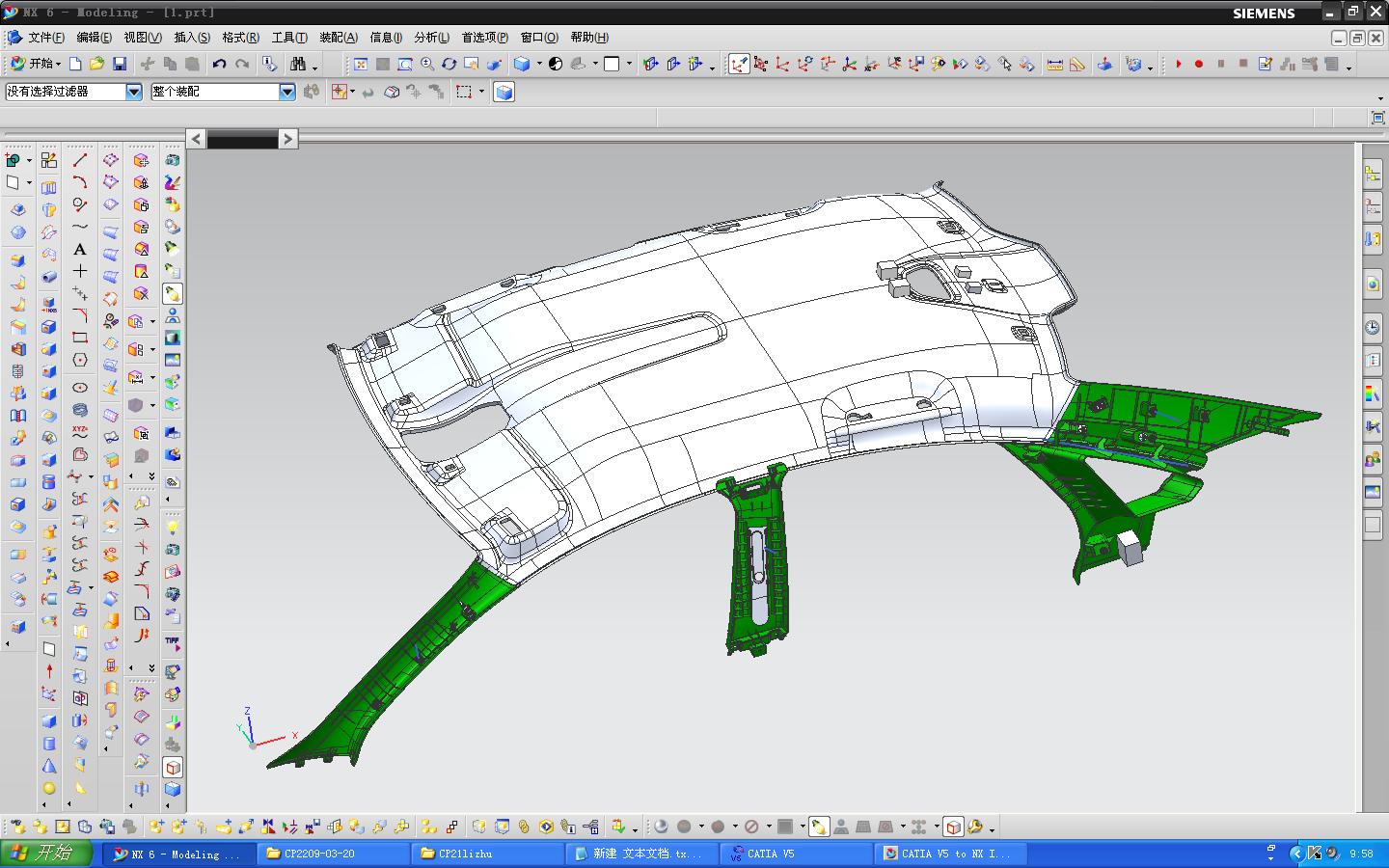Viewport: 1389px width, 868px height.
Task: Click the Measure Distance ruler icon
Action: (x=1055, y=64)
